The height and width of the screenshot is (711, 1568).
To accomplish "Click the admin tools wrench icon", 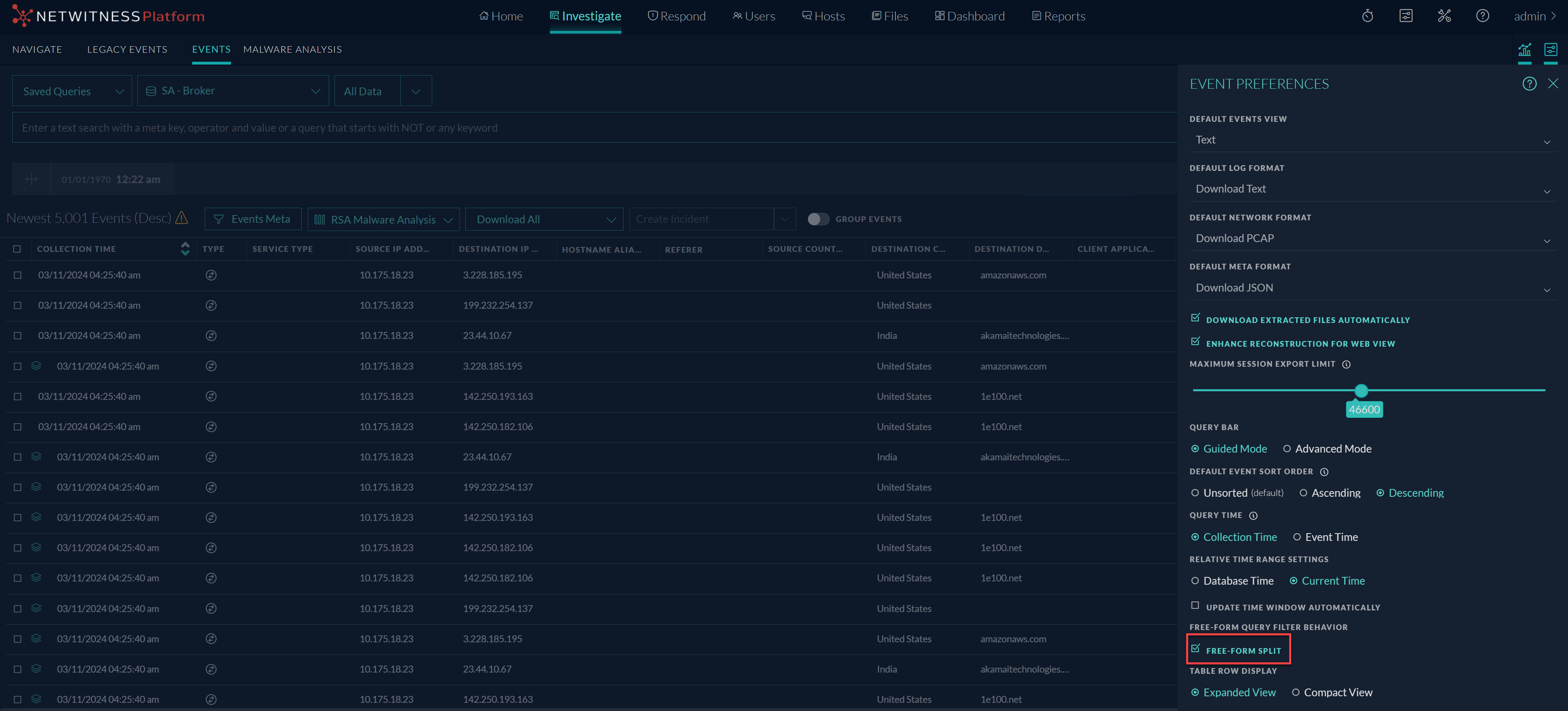I will (1444, 16).
